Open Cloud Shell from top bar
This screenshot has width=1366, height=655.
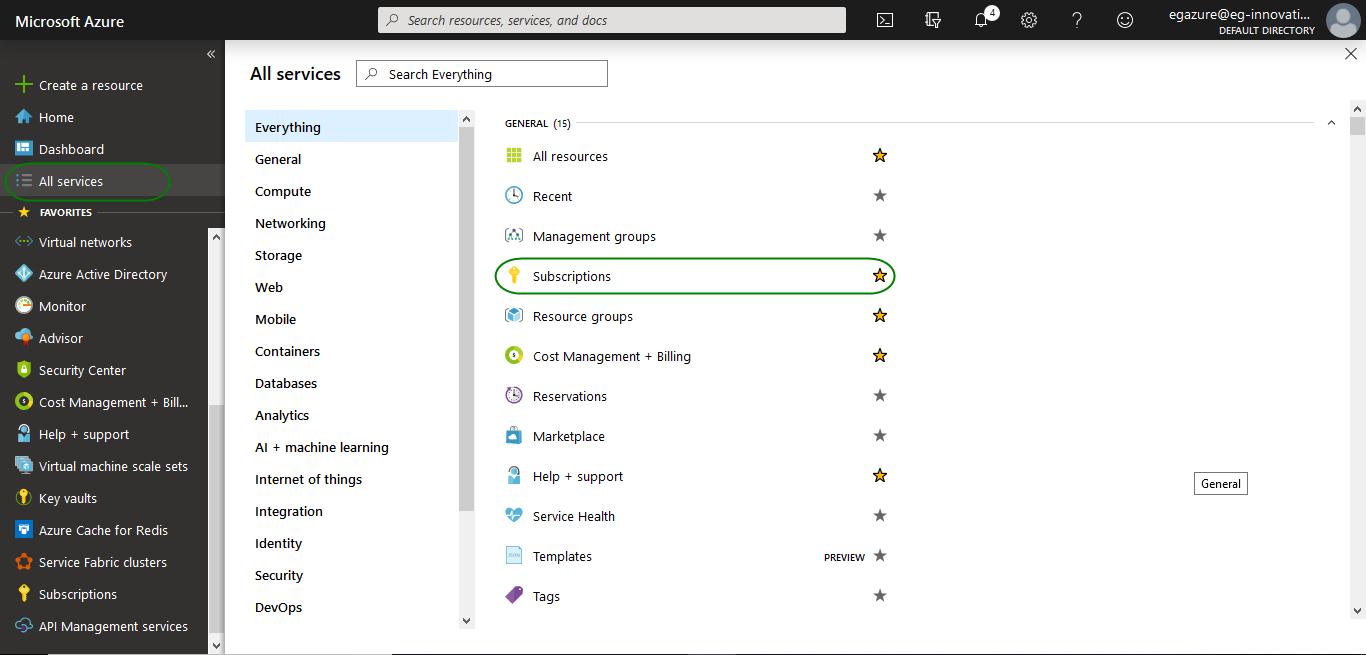point(885,20)
